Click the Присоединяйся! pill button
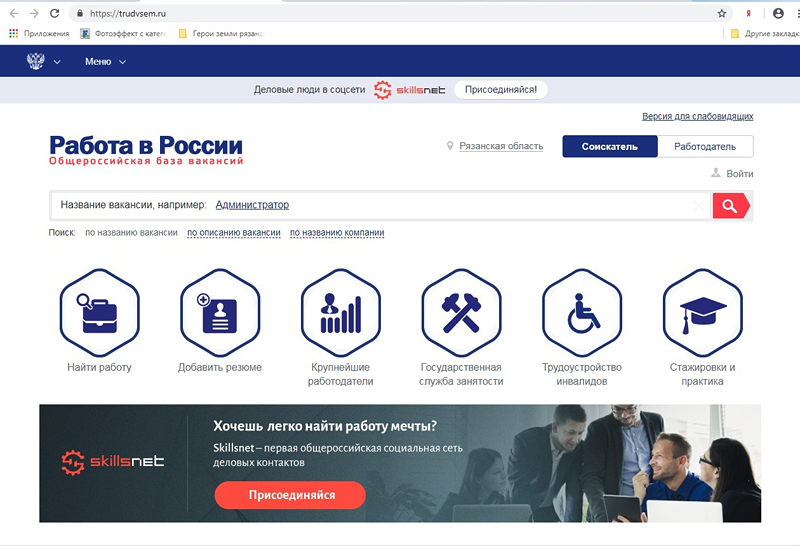Viewport: 800px width, 546px height. click(x=501, y=90)
